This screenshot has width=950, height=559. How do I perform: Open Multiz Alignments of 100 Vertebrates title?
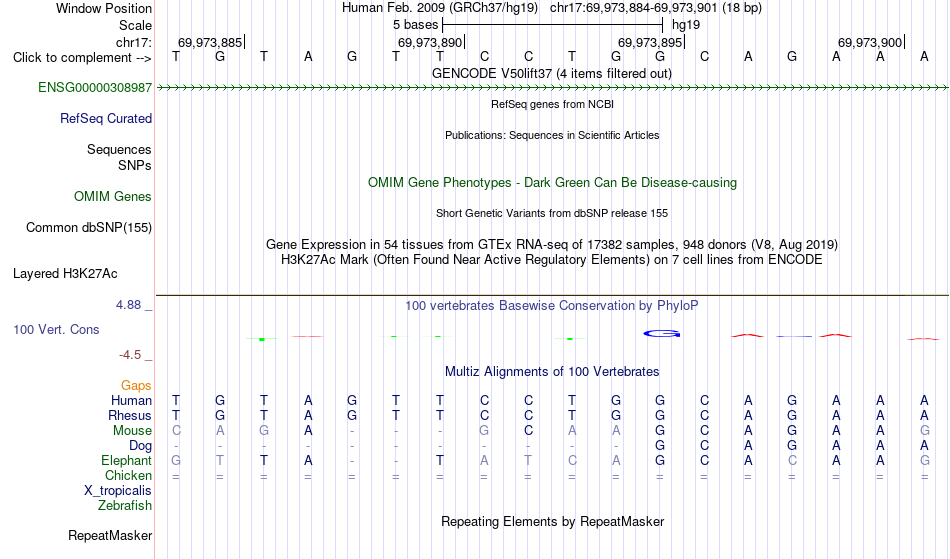[552, 371]
